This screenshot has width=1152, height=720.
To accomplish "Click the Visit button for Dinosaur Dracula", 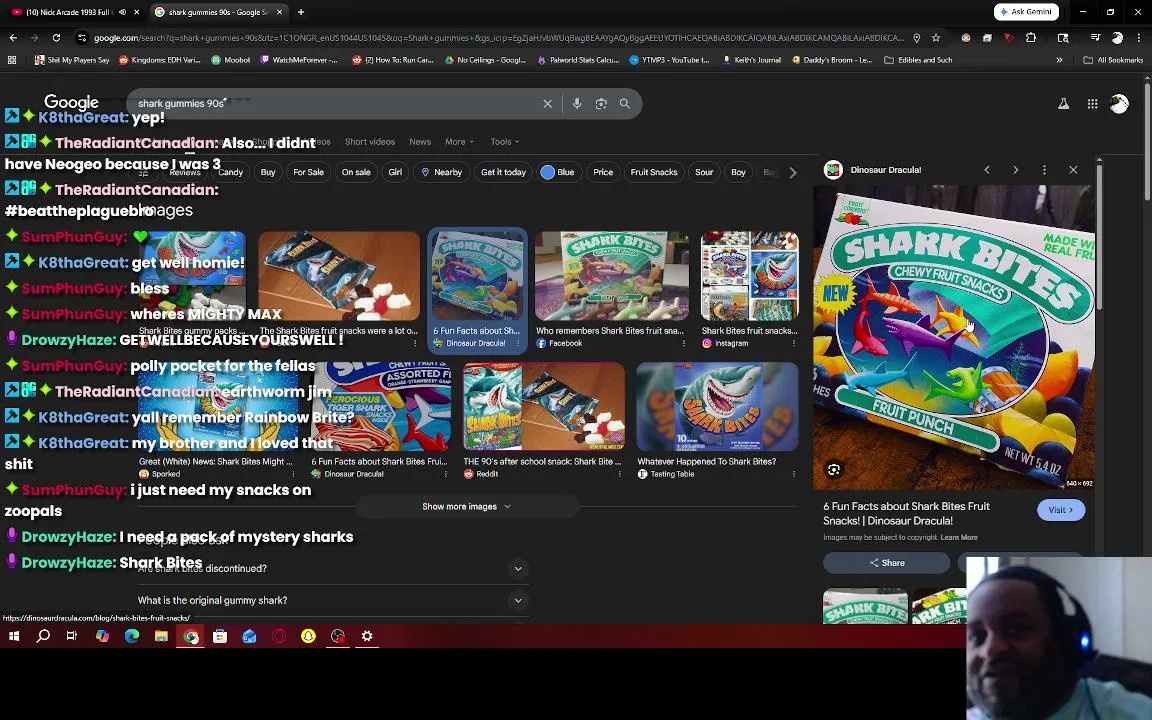I will coord(1061,510).
